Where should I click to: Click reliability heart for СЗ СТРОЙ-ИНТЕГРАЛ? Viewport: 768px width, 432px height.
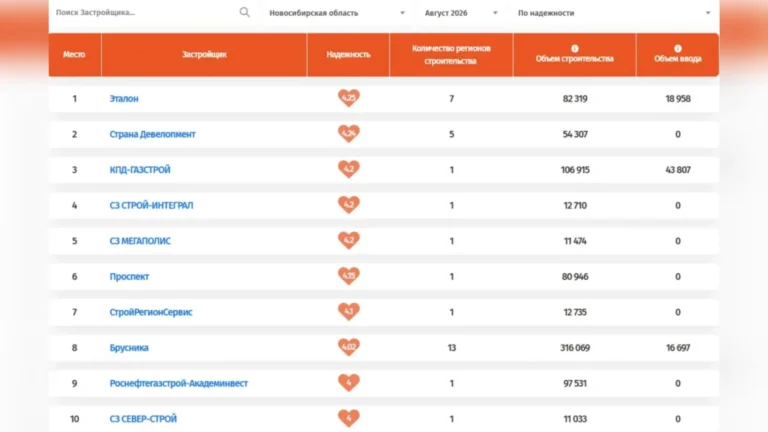(349, 205)
